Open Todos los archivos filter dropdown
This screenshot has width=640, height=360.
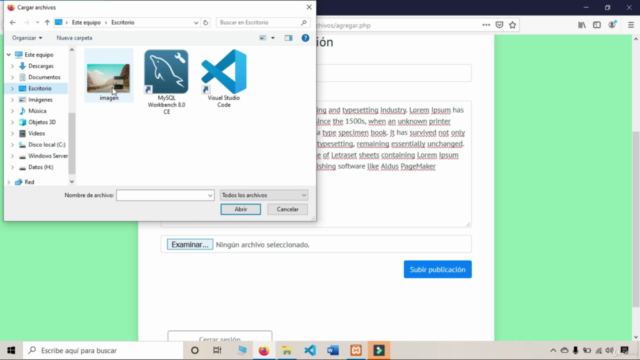click(264, 196)
